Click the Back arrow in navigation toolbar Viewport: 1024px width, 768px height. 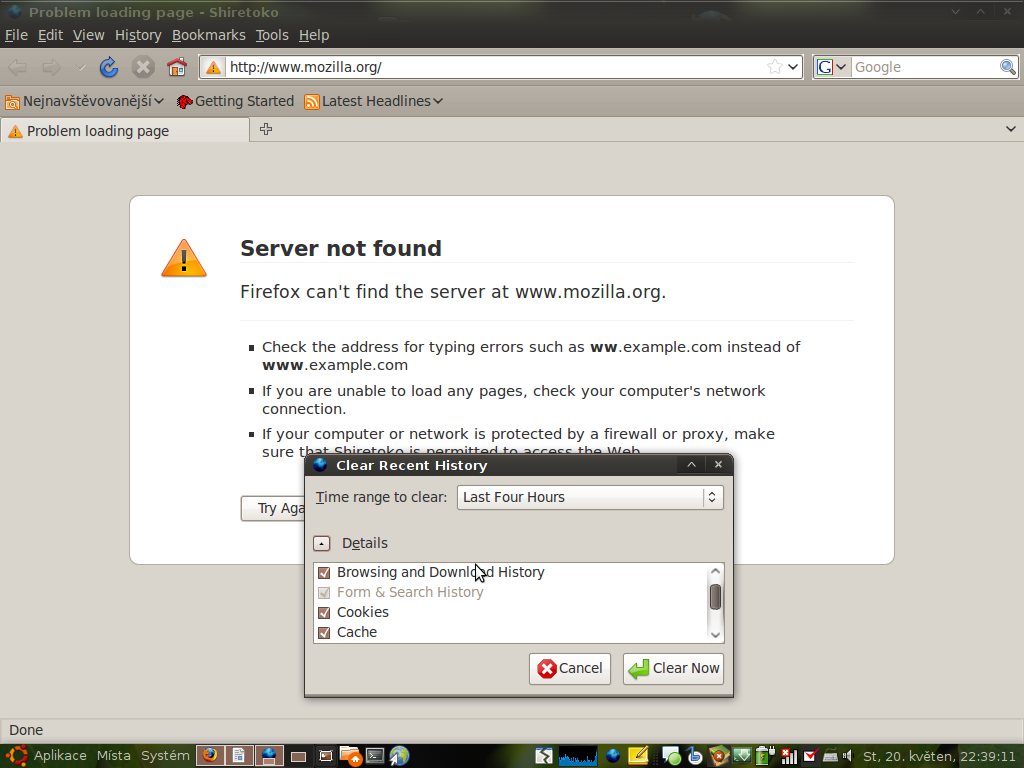[x=18, y=67]
